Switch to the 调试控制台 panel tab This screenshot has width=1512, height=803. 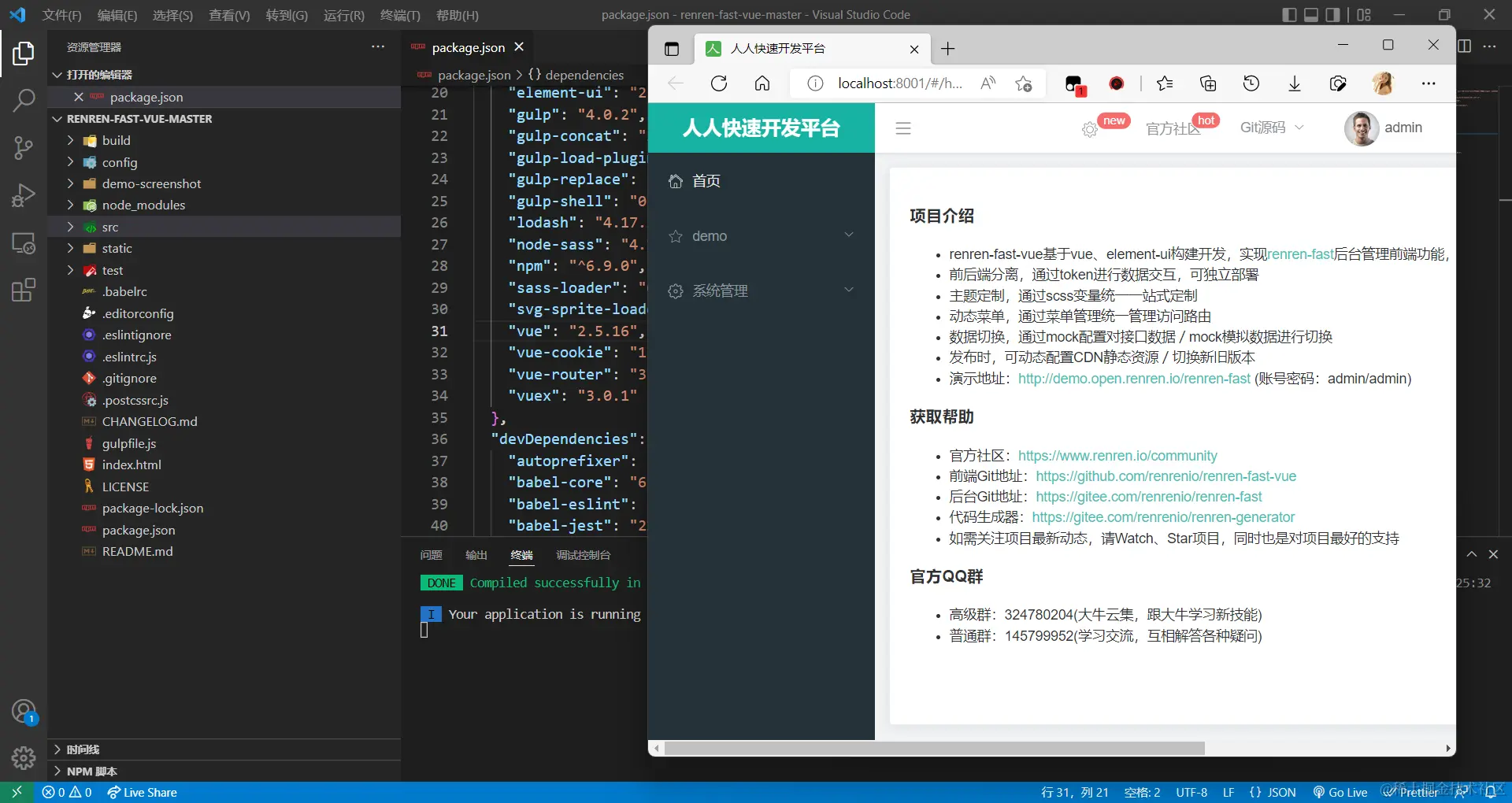(x=584, y=555)
